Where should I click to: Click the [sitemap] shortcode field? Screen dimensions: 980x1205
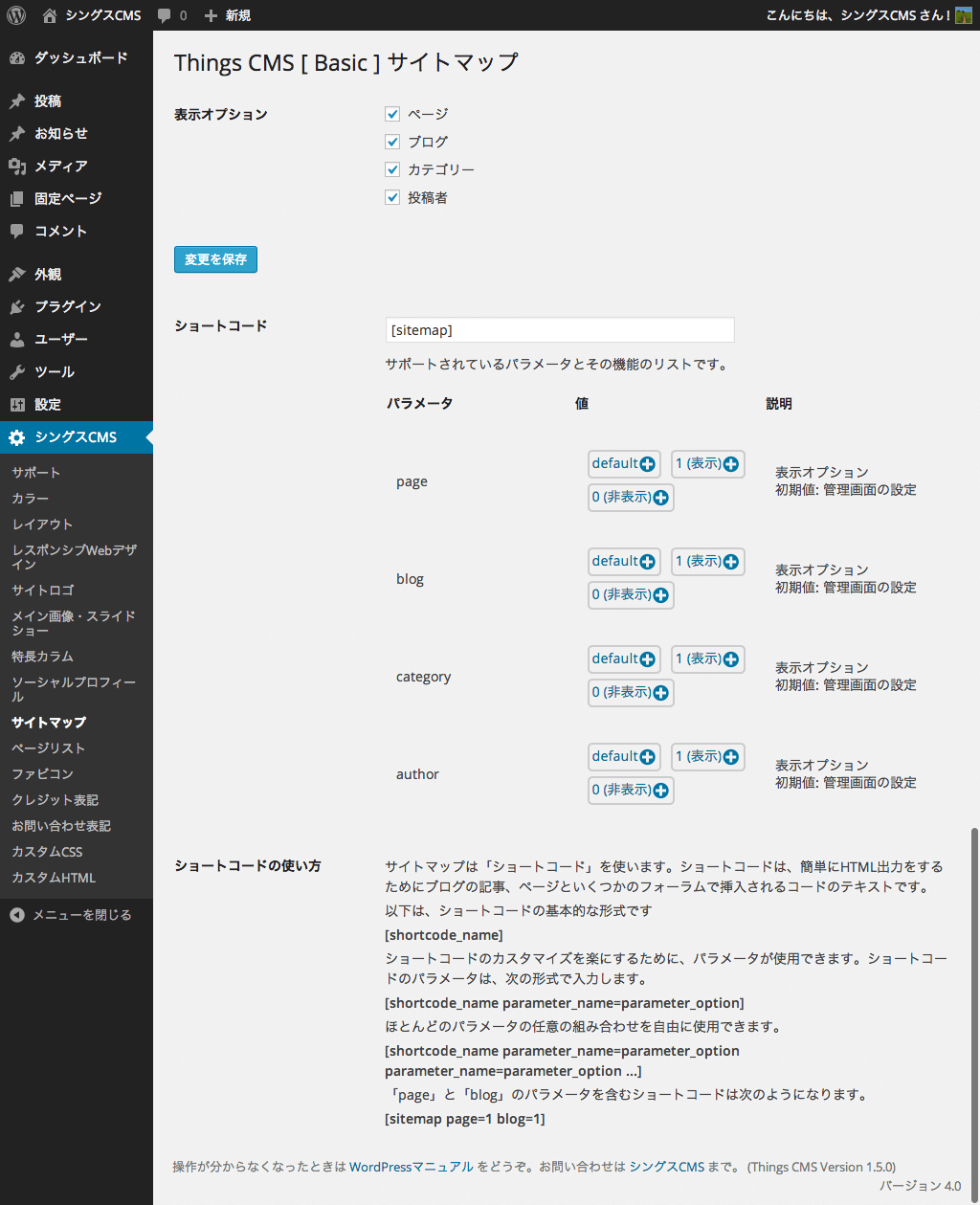pyautogui.click(x=560, y=330)
